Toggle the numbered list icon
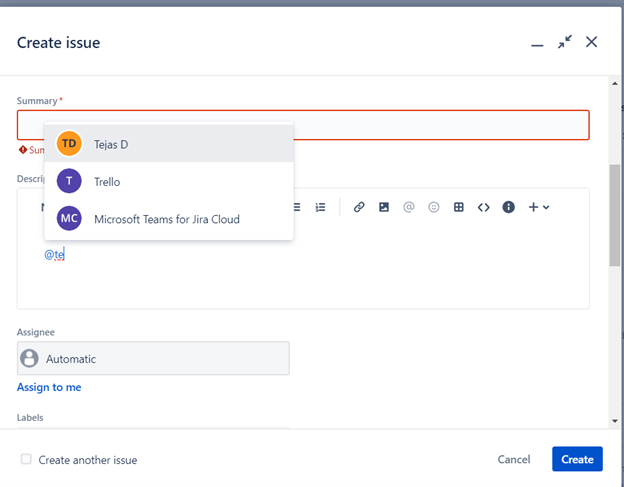 (320, 207)
